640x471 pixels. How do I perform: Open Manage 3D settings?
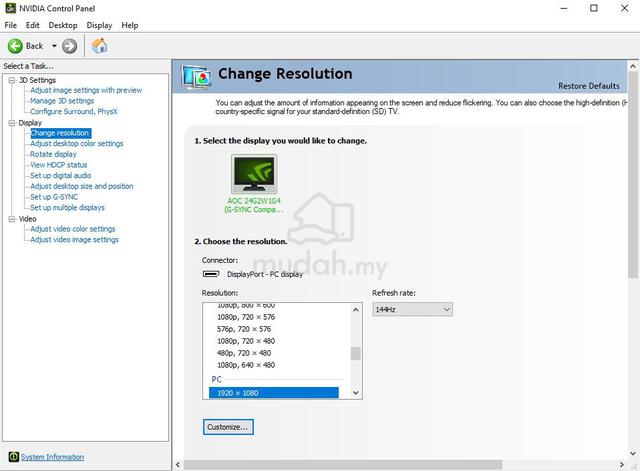tap(62, 101)
